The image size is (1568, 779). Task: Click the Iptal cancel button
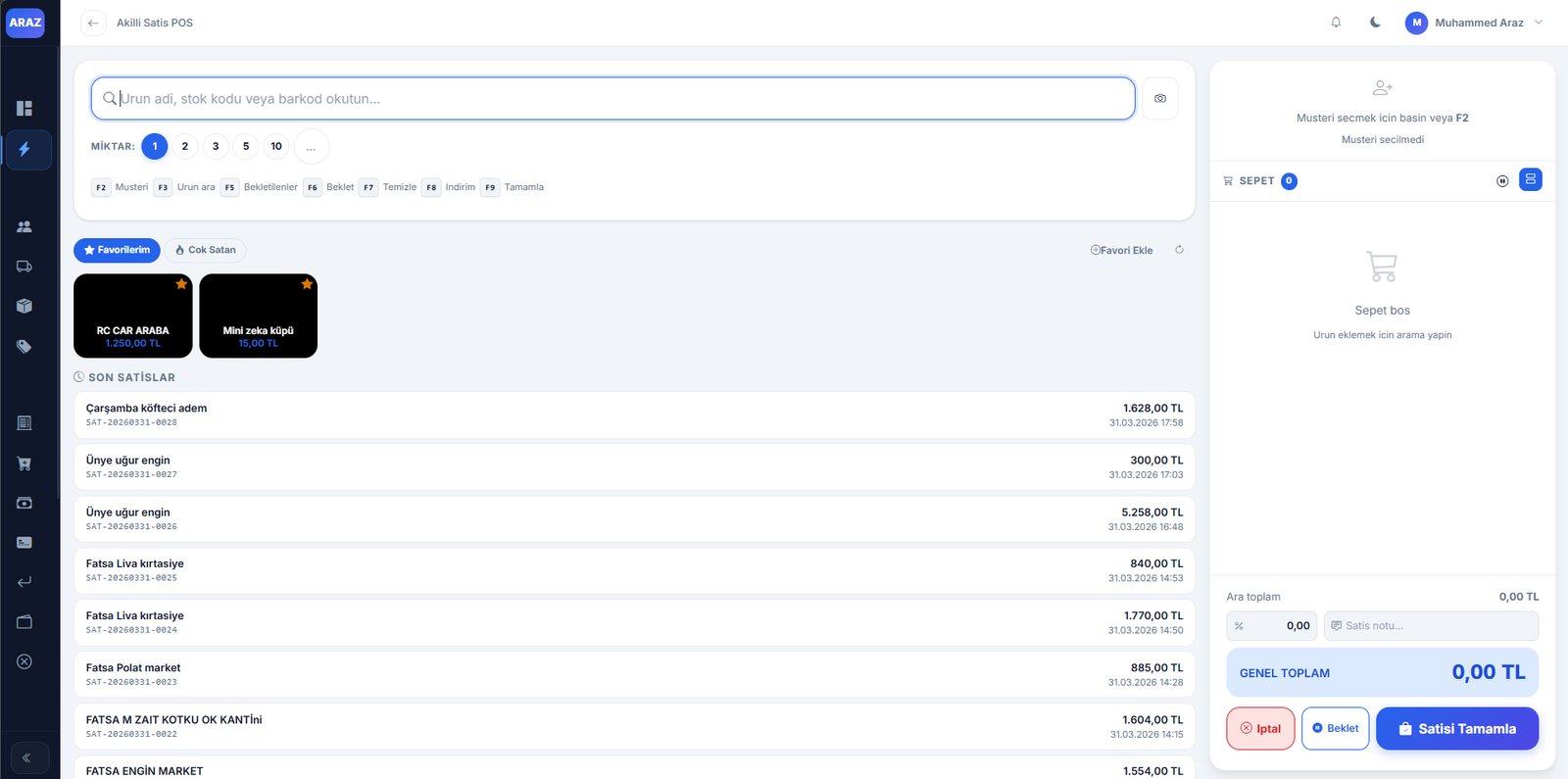tap(1260, 729)
